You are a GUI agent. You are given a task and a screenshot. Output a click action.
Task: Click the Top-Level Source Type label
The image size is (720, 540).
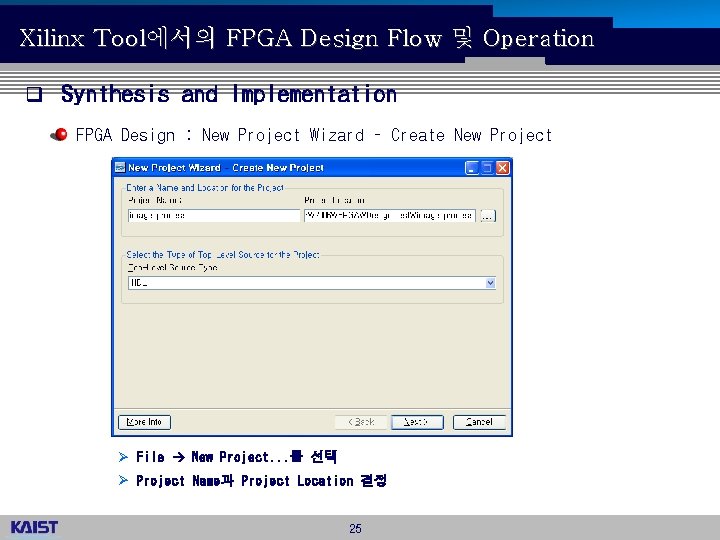coord(172,268)
